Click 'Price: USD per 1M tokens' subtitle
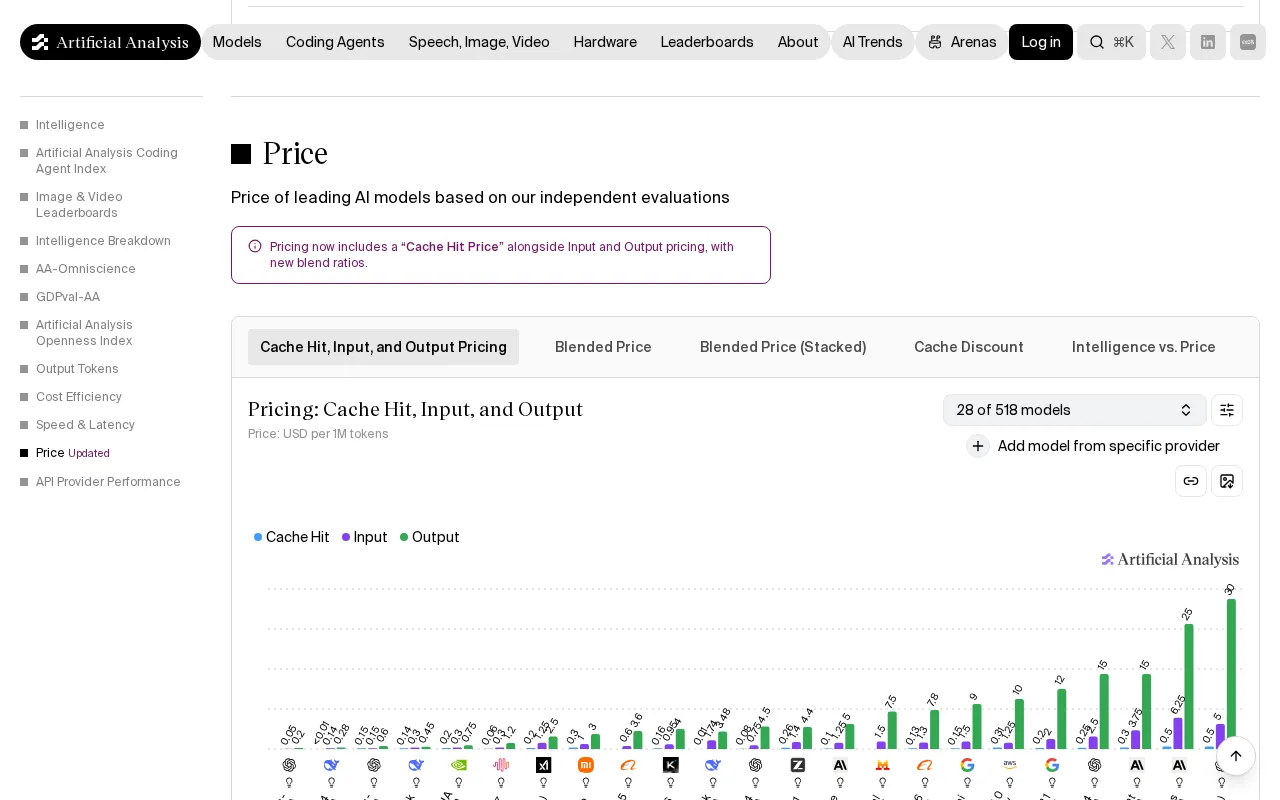This screenshot has height=800, width=1280. coord(318,434)
